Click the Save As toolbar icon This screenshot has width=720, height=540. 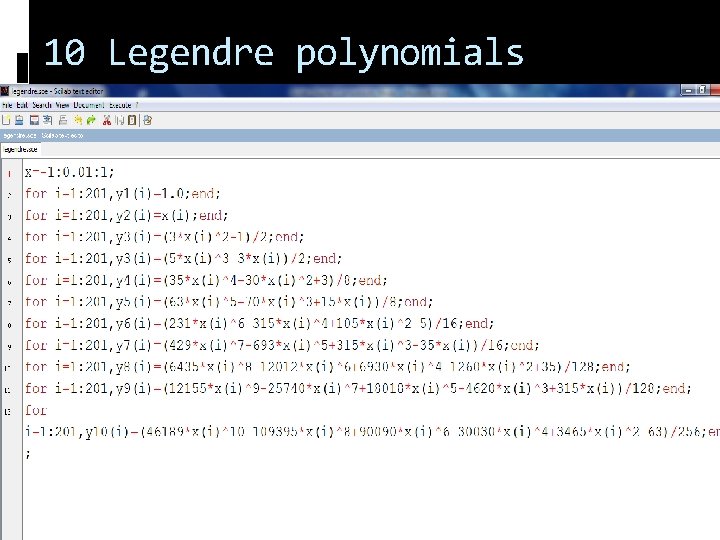tap(47, 120)
